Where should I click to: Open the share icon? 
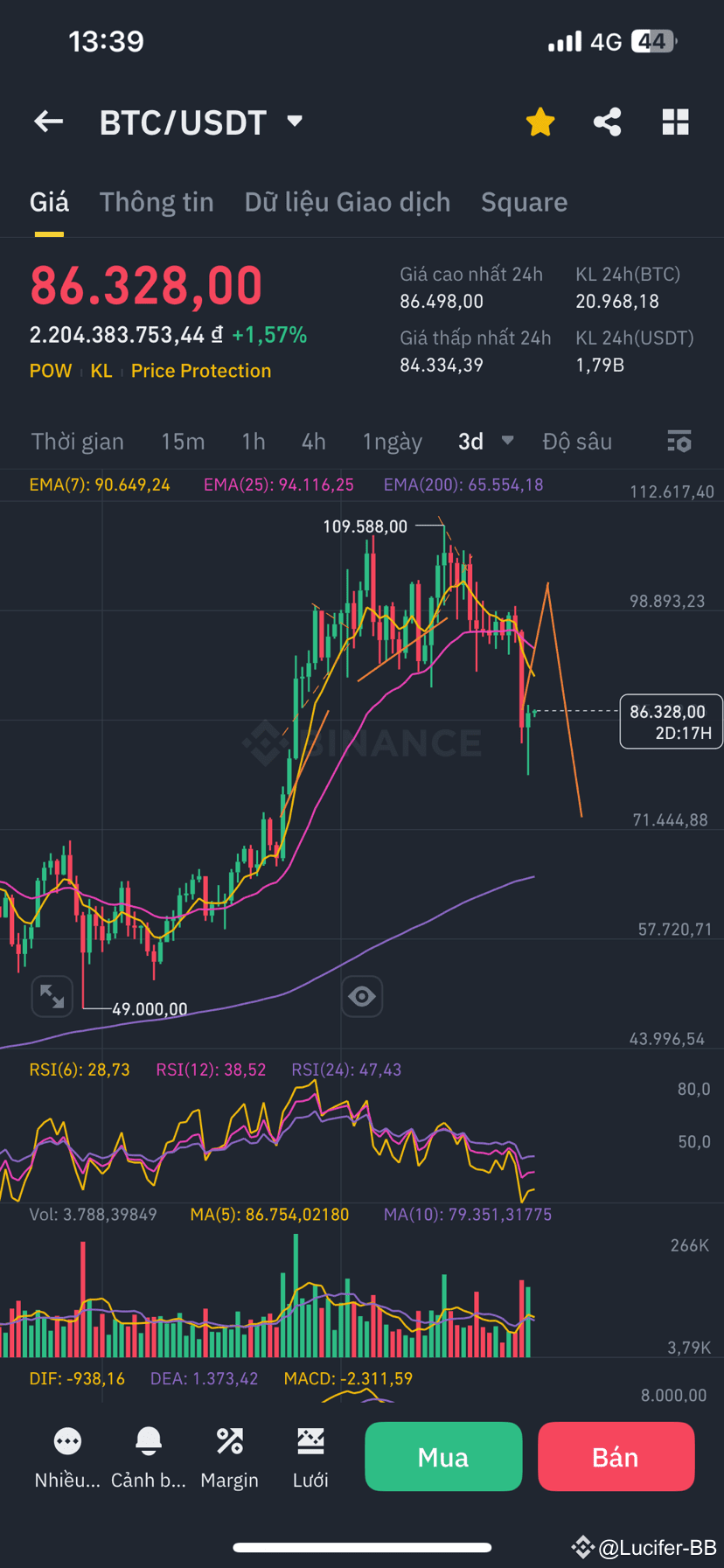coord(608,122)
